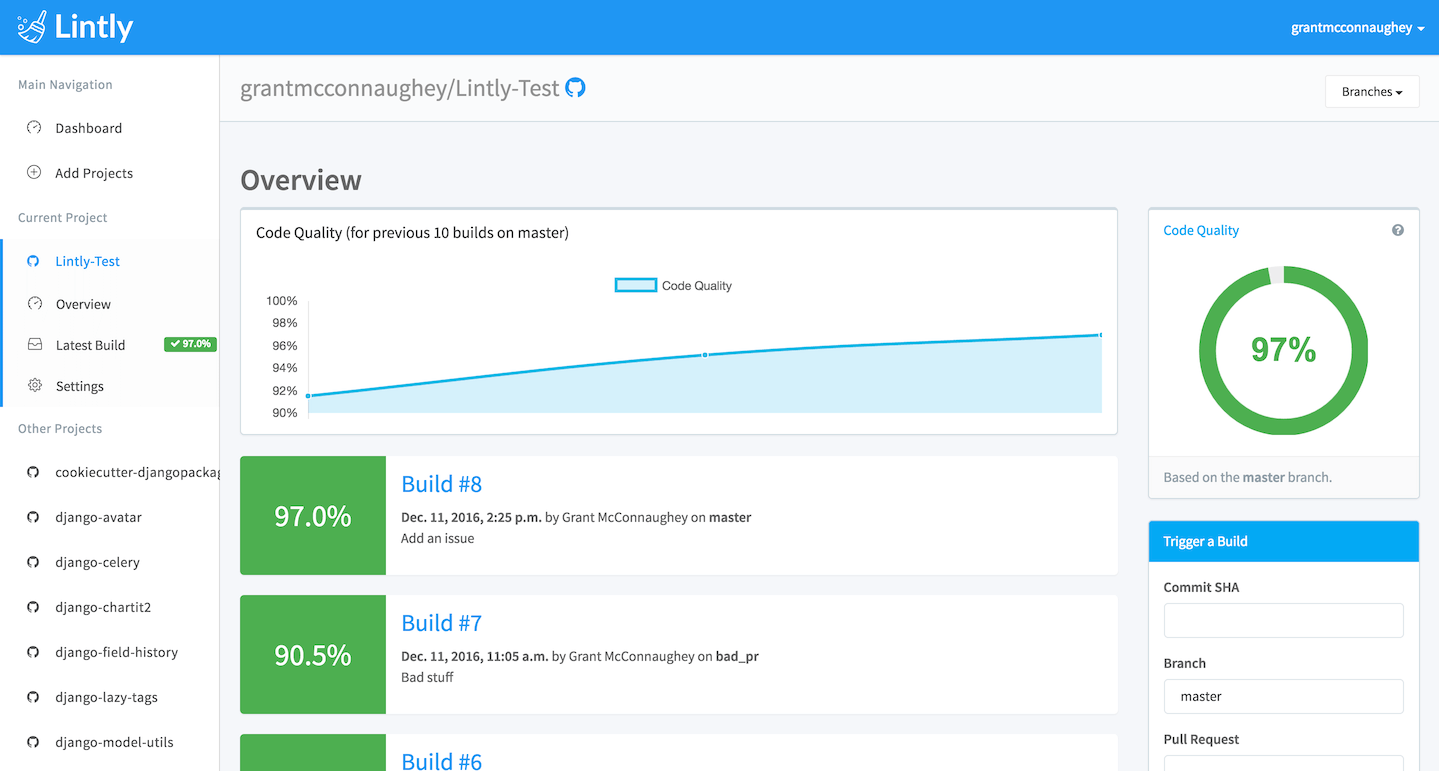Click GitHub icon beside django-field-history
1439x771 pixels.
(x=33, y=652)
